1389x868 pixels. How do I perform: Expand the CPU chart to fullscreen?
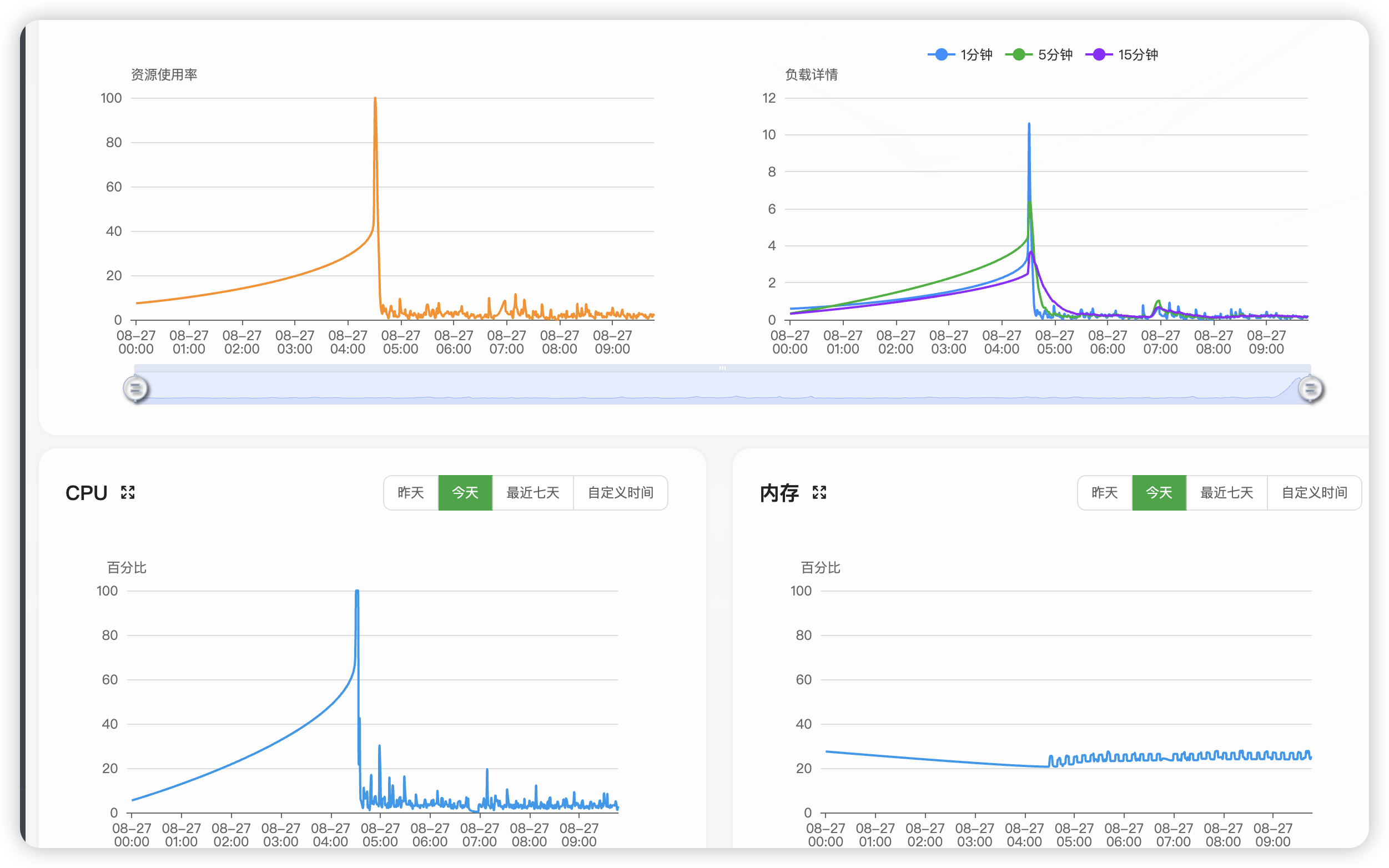coord(128,492)
